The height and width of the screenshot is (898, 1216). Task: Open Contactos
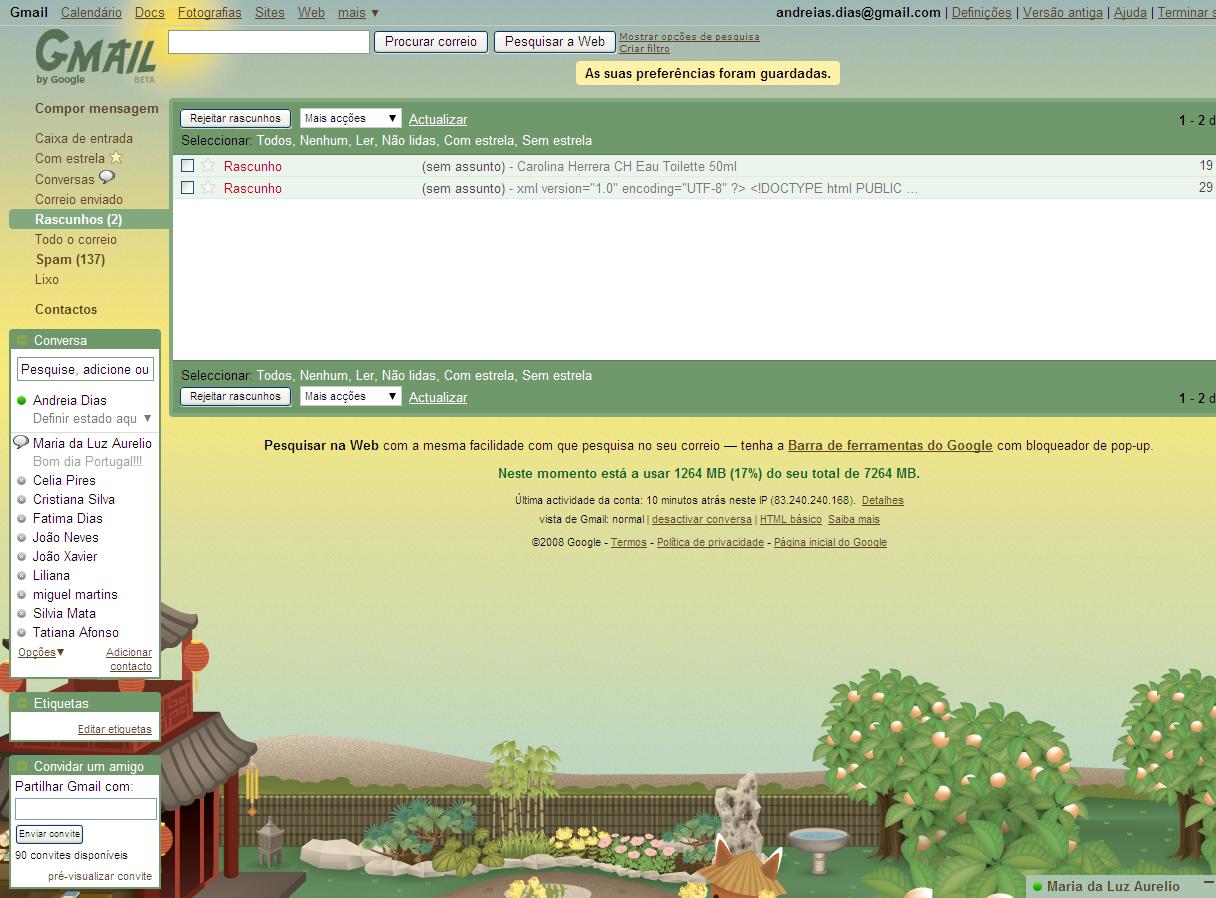coord(66,309)
